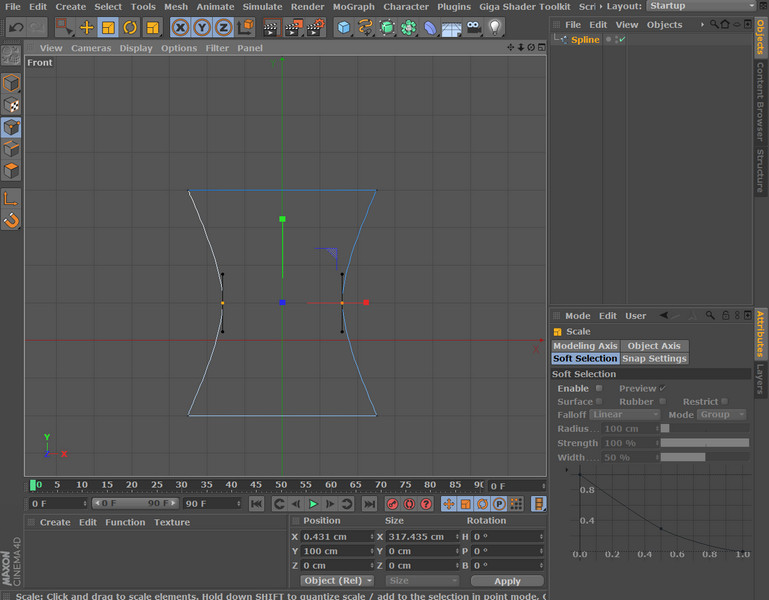769x600 pixels.
Task: Click the light bulb Light icon
Action: 494,27
